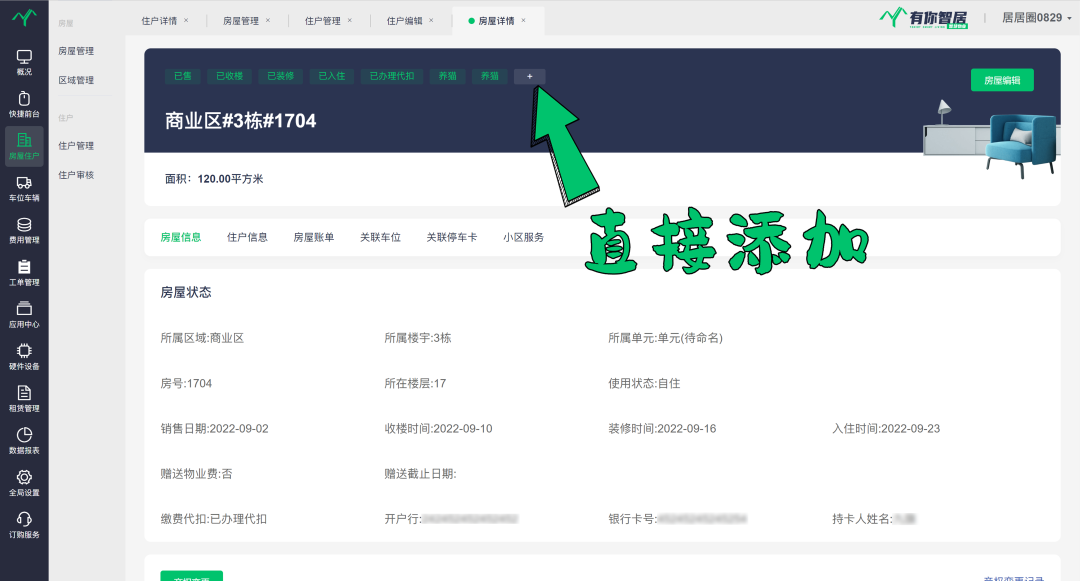The height and width of the screenshot is (581, 1080).
Task: Open 住户审核 in the secondary menu
Action: coord(76,175)
